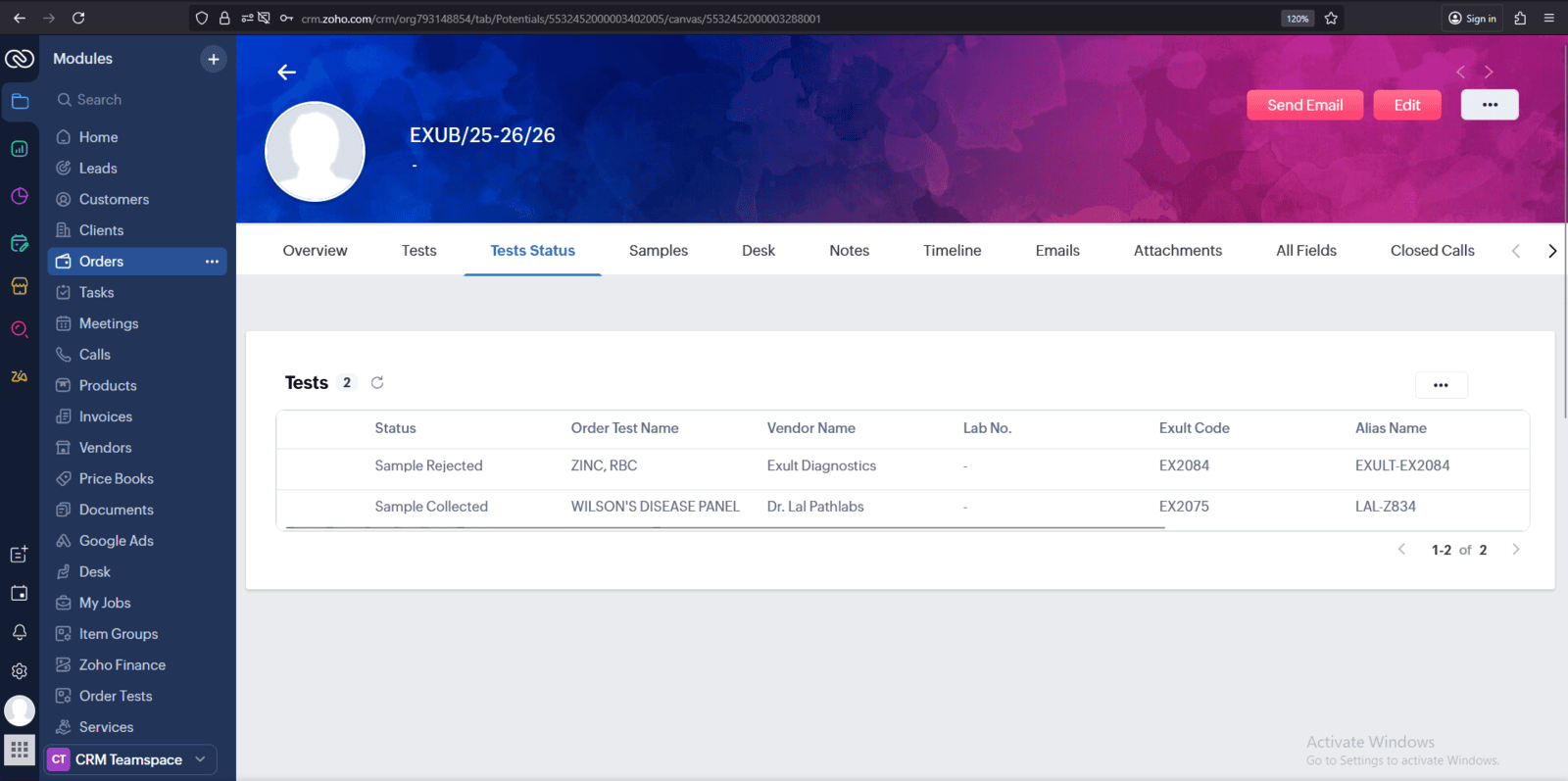Click the back arrow in record header
Viewport: 1568px width, 781px height.
pos(286,73)
